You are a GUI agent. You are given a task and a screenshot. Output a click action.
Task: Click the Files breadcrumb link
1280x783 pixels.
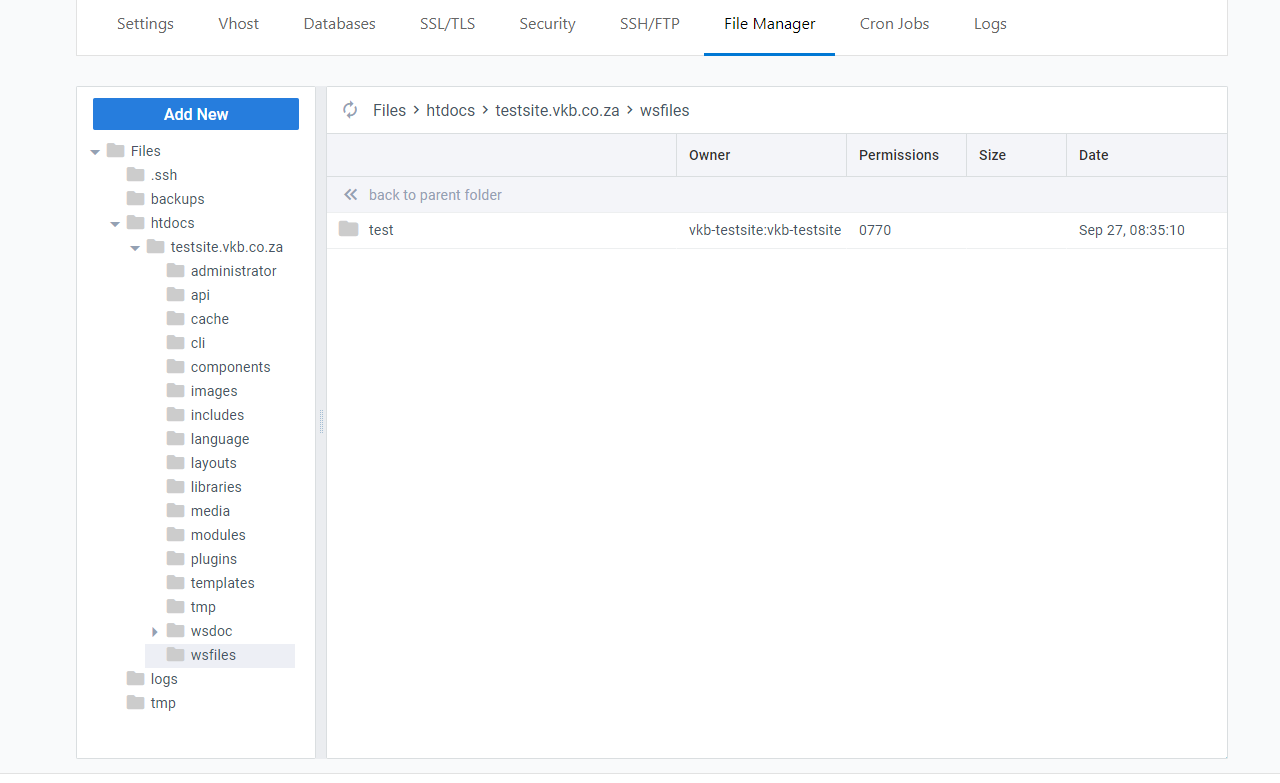pyautogui.click(x=389, y=110)
